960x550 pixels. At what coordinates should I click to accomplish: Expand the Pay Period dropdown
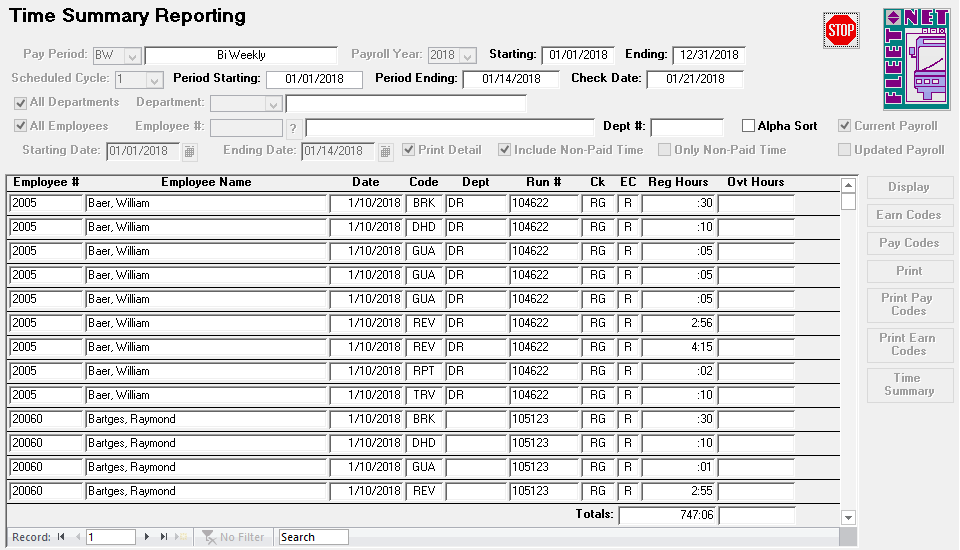point(133,55)
